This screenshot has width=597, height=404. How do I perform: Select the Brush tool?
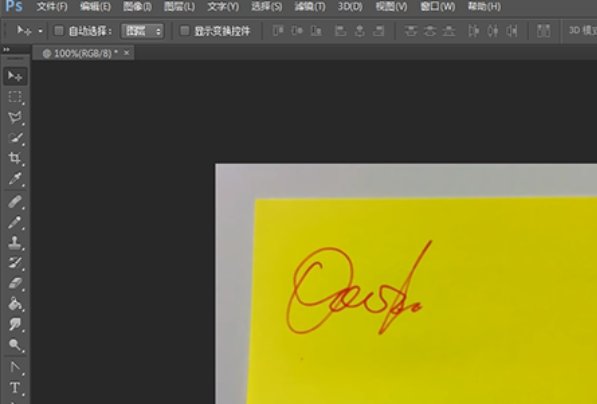click(15, 222)
